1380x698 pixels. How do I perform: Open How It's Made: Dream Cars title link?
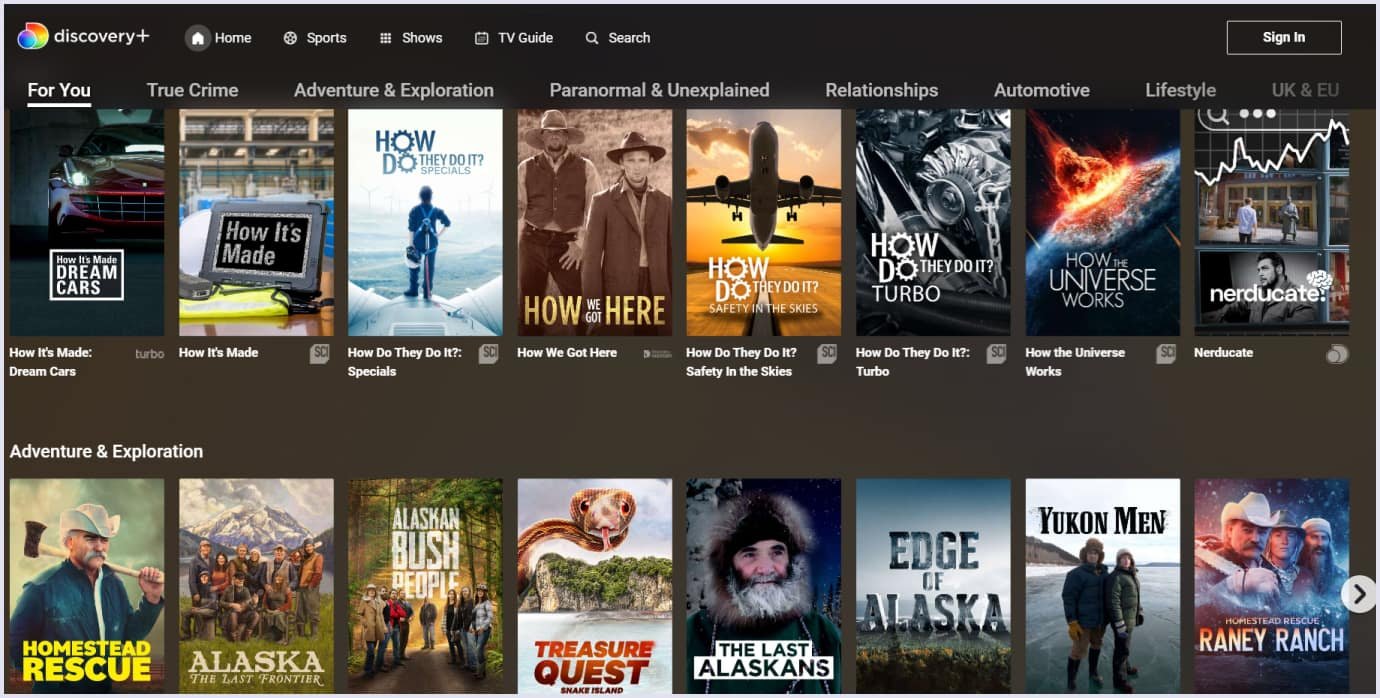50,362
